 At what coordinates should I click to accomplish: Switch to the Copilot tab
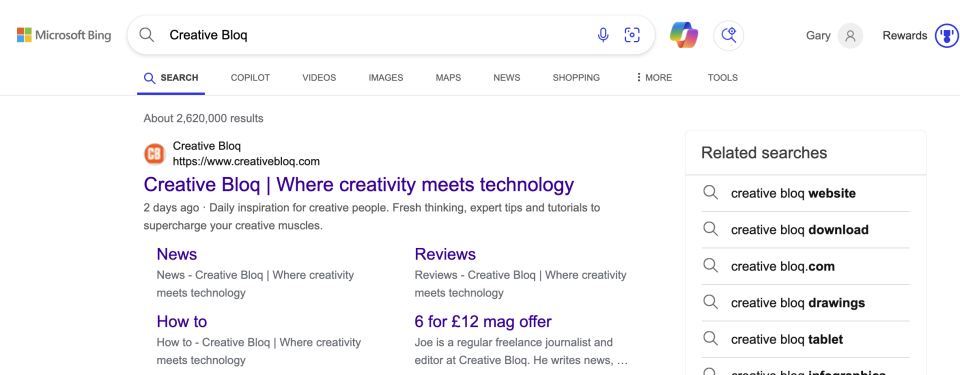250,78
